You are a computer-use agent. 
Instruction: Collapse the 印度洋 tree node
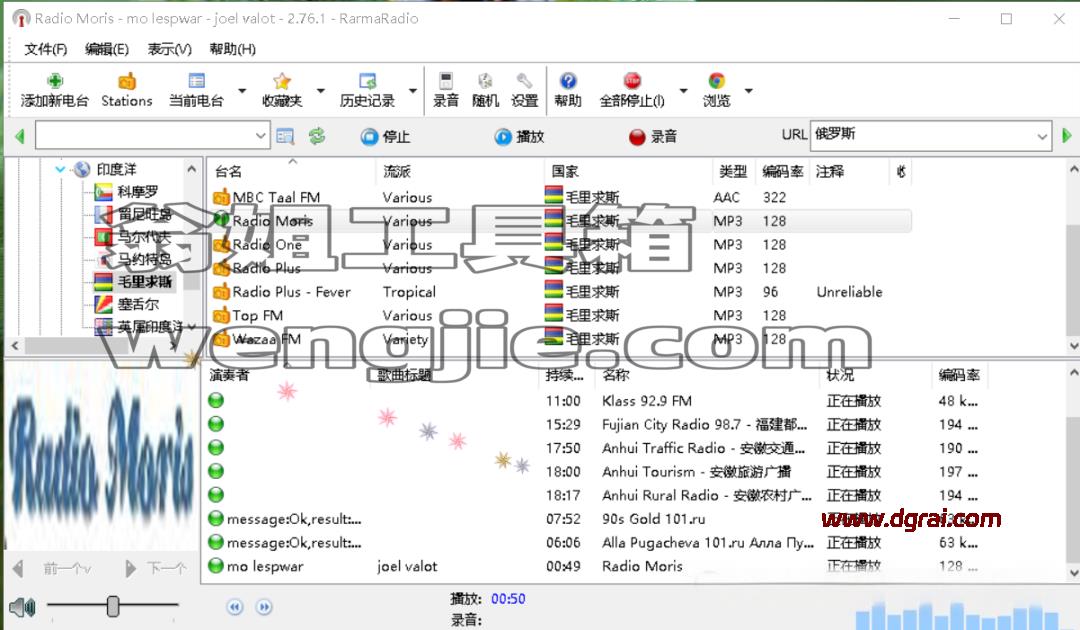[x=60, y=169]
